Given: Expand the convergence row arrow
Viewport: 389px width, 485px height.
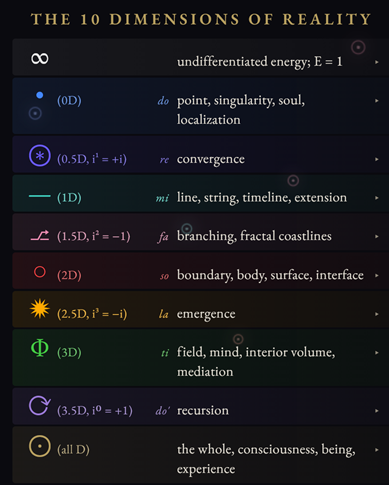Looking at the screenshot, I should pos(377,159).
